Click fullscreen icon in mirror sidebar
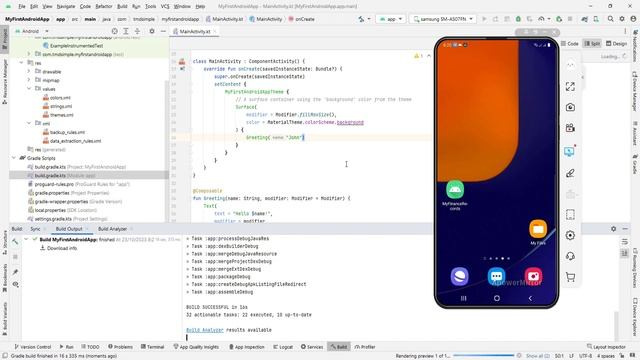The height and width of the screenshot is (360, 640). [x=570, y=86]
